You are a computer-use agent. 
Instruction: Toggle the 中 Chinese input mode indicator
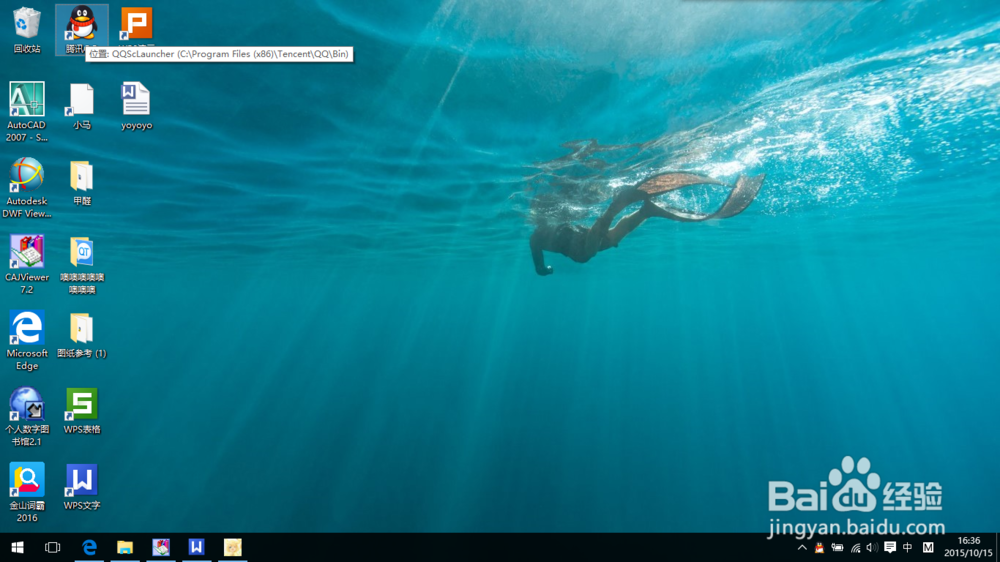pos(908,547)
